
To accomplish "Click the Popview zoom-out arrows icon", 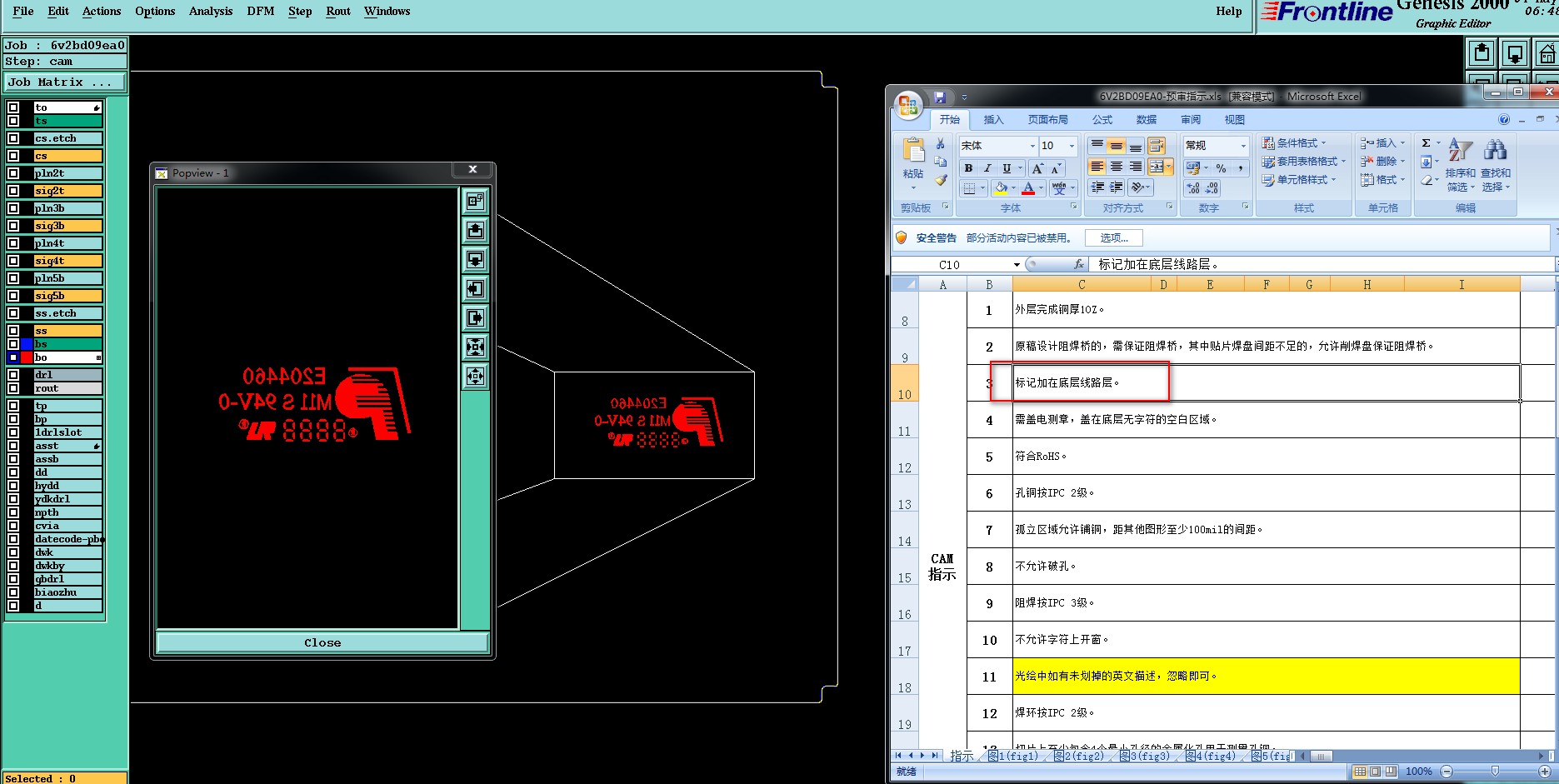I will click(x=475, y=376).
